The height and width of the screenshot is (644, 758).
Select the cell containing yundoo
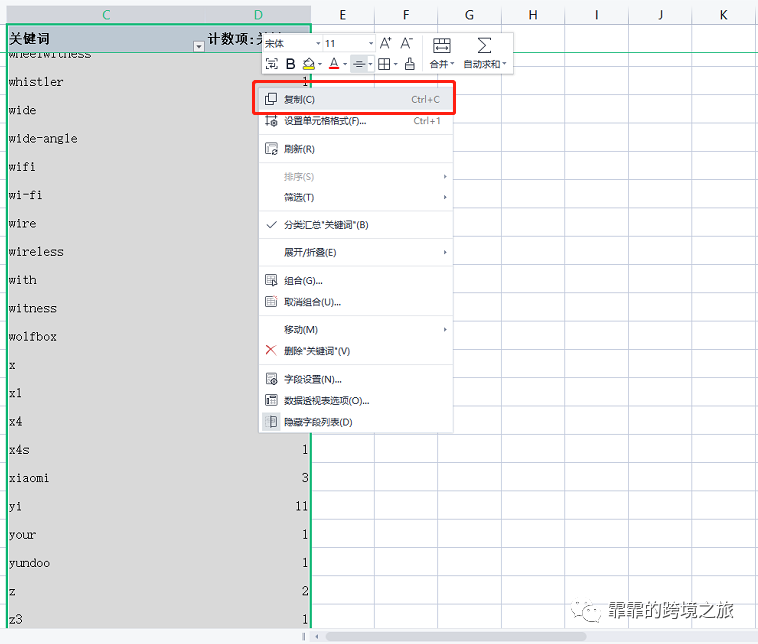tap(106, 563)
